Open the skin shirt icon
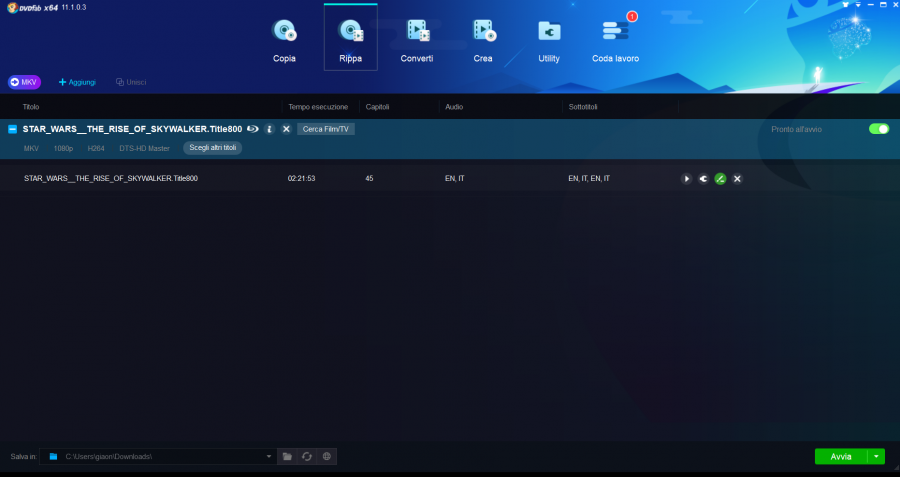This screenshot has height=477, width=900. 845,5
